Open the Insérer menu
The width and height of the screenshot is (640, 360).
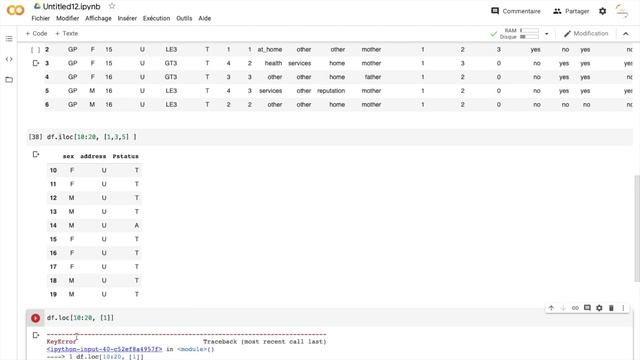pyautogui.click(x=127, y=18)
